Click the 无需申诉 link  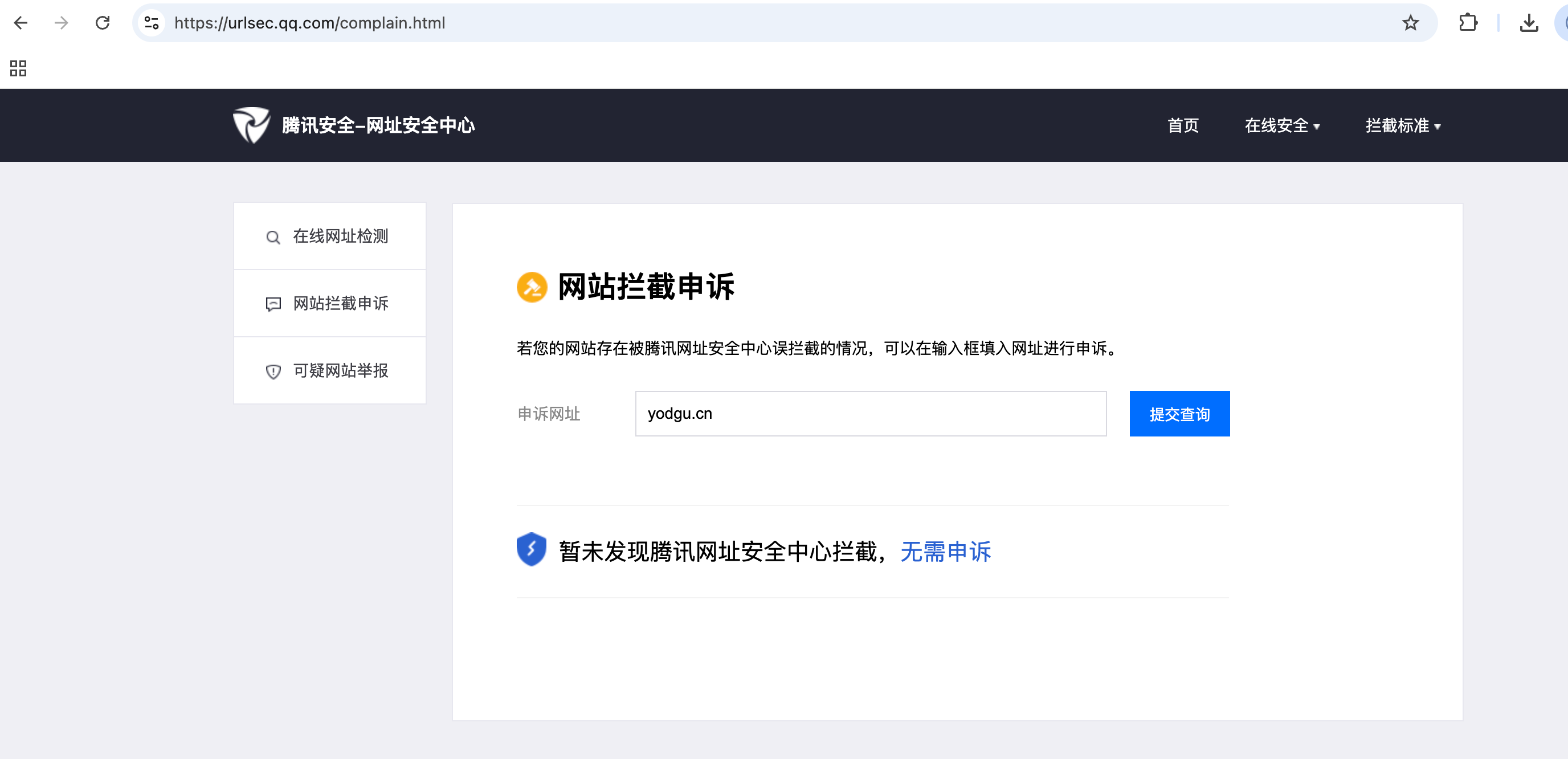[945, 552]
